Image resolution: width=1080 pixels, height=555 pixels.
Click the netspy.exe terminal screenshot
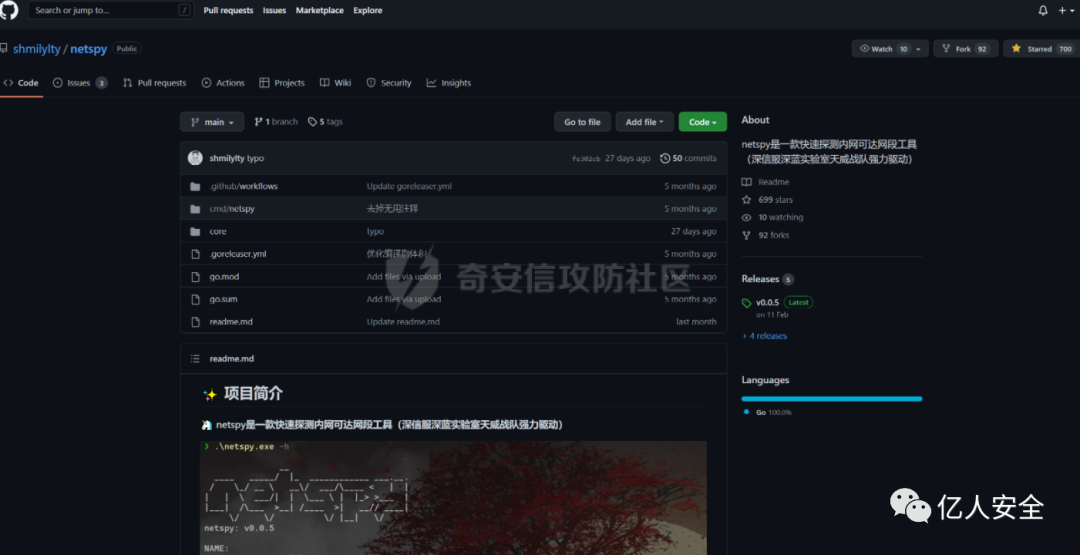coord(453,498)
